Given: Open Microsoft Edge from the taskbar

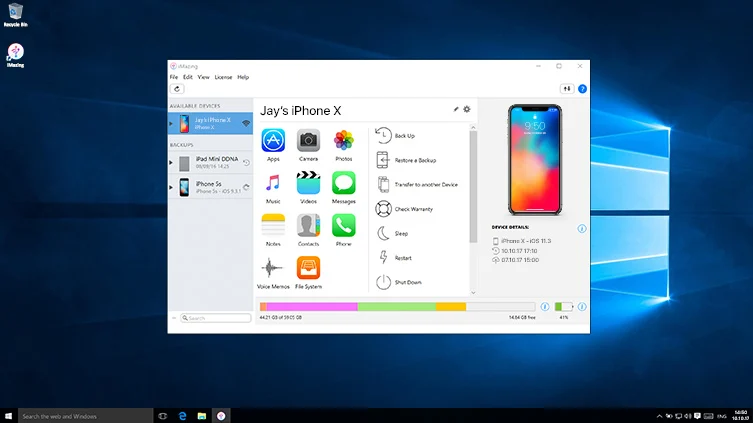Looking at the screenshot, I should (x=183, y=415).
